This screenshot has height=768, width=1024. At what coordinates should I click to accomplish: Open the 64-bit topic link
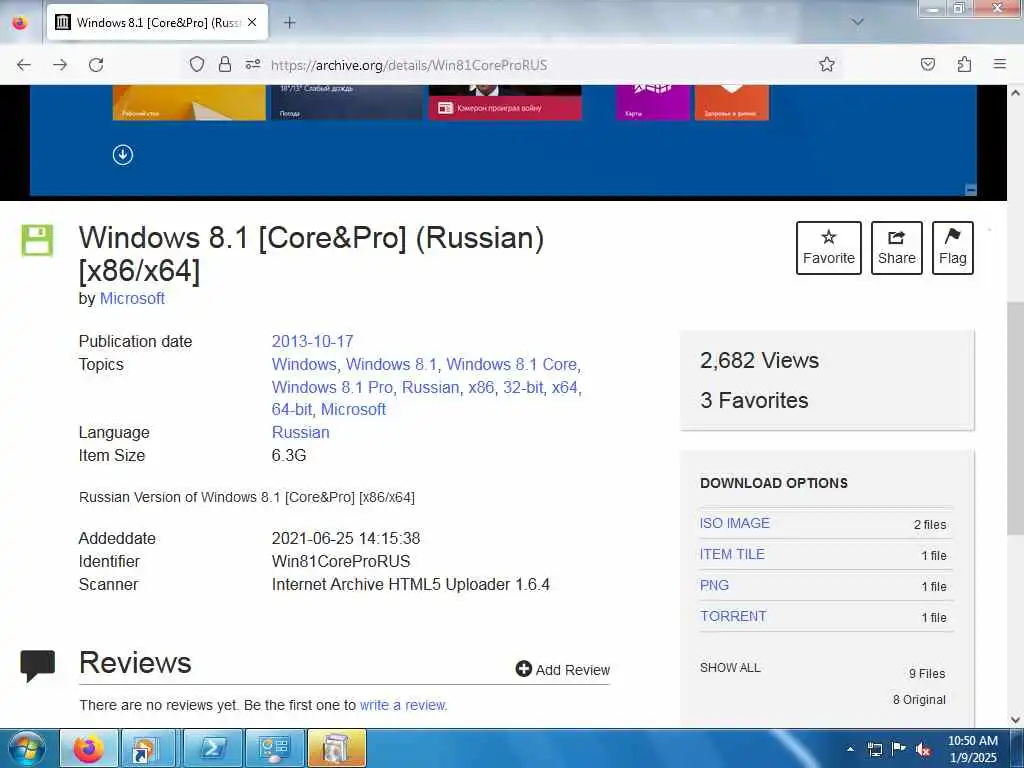(292, 409)
